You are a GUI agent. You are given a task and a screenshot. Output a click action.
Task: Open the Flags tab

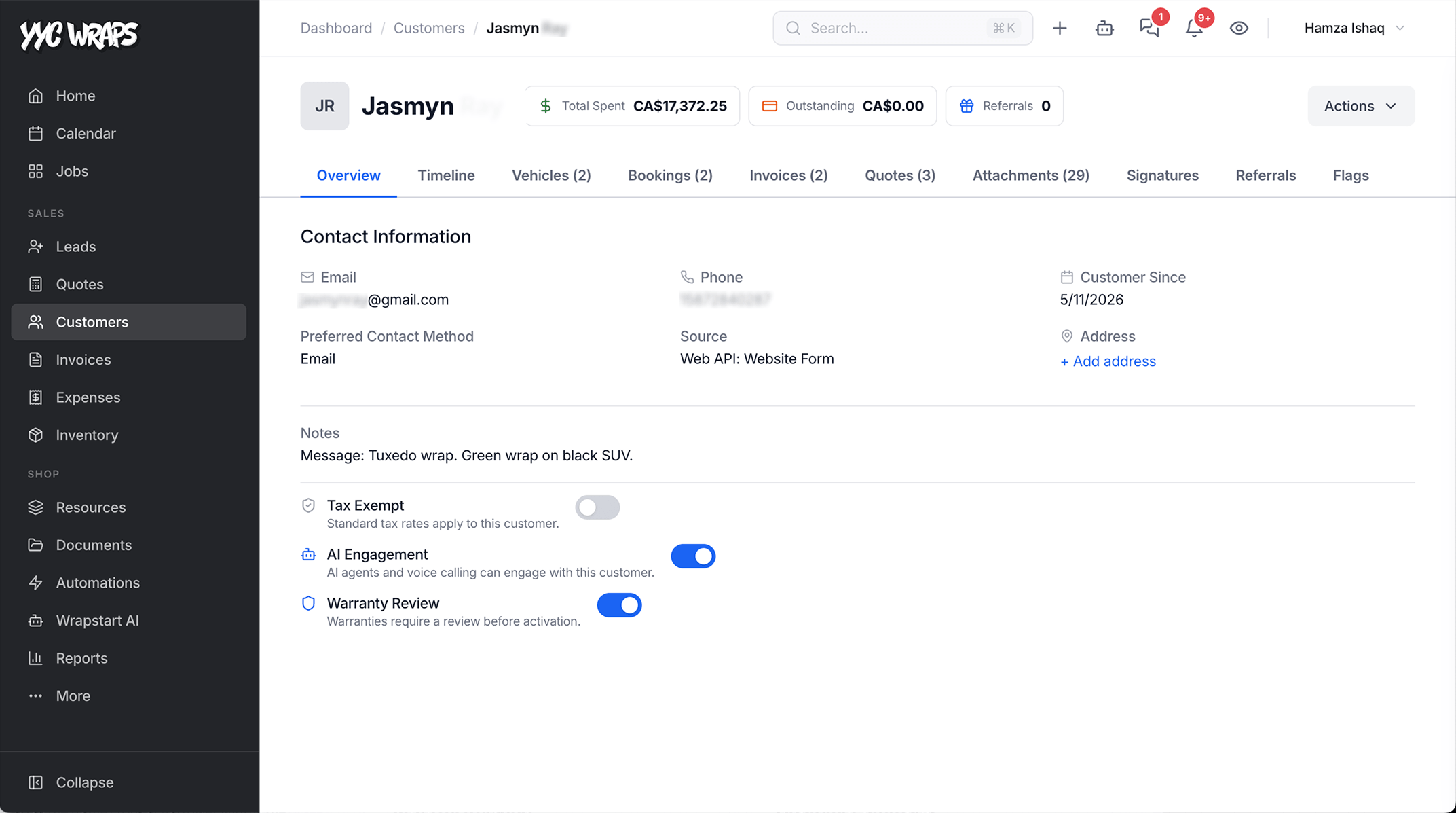[1350, 175]
